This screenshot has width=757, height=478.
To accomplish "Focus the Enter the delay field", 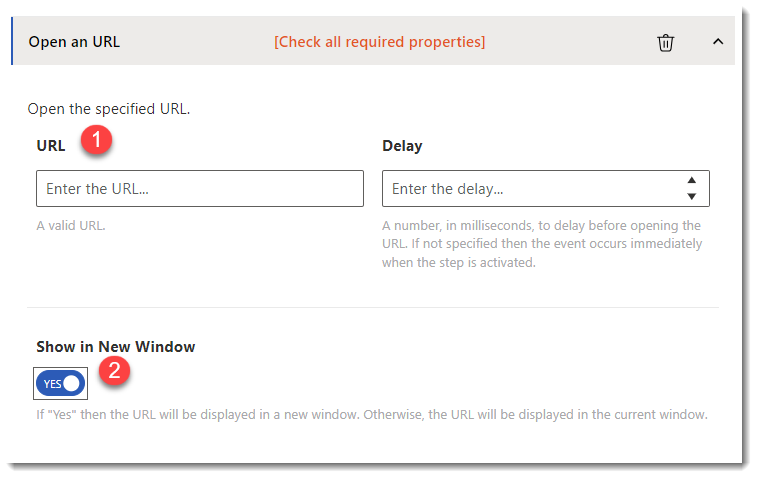I will (x=530, y=188).
